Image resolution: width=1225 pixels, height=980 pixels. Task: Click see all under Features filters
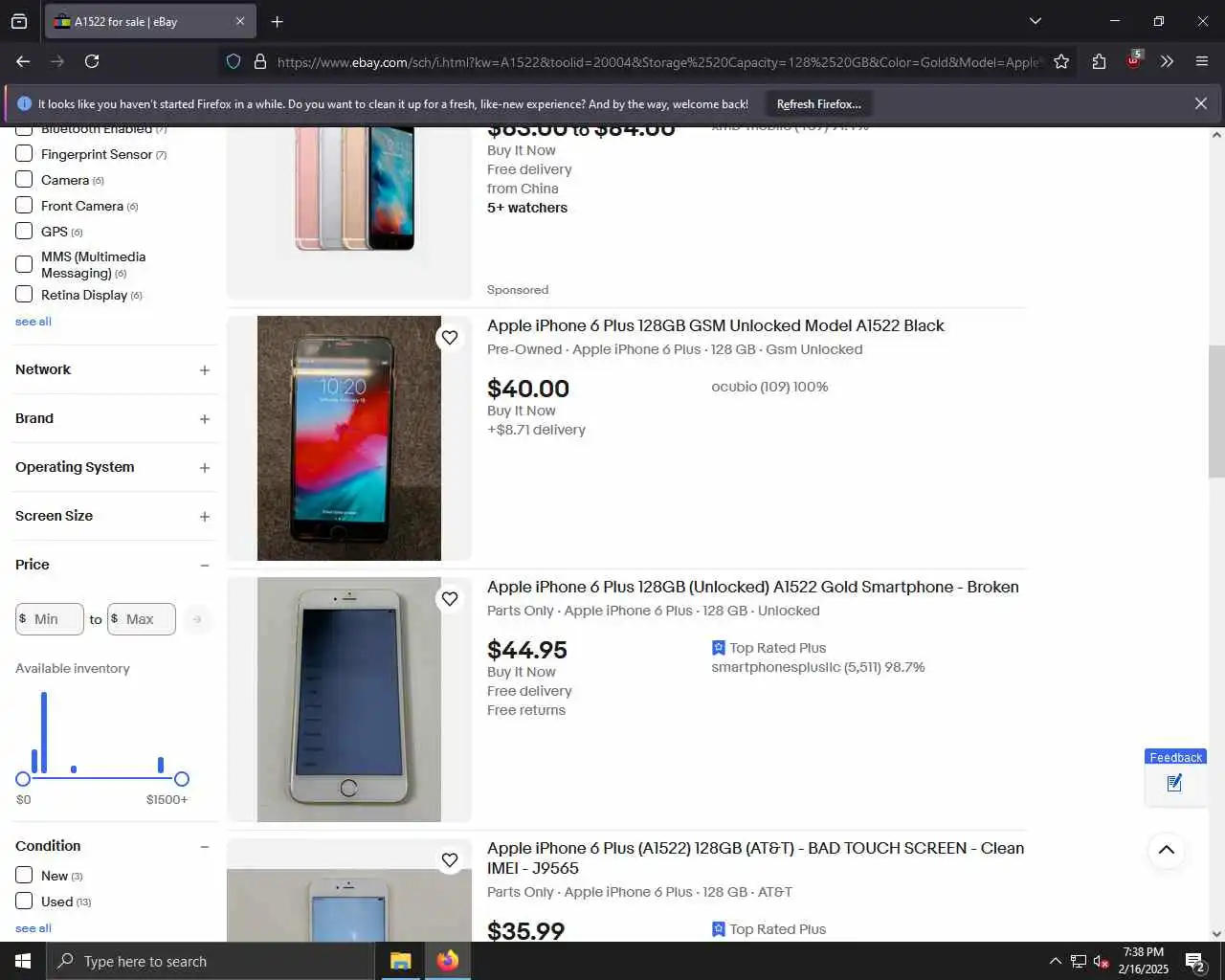[33, 322]
